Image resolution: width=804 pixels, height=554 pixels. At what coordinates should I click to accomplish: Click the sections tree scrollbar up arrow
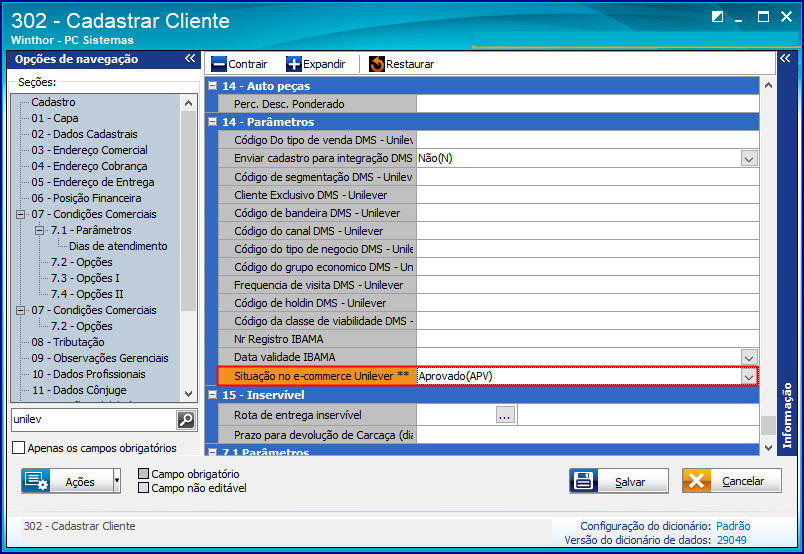click(x=188, y=103)
